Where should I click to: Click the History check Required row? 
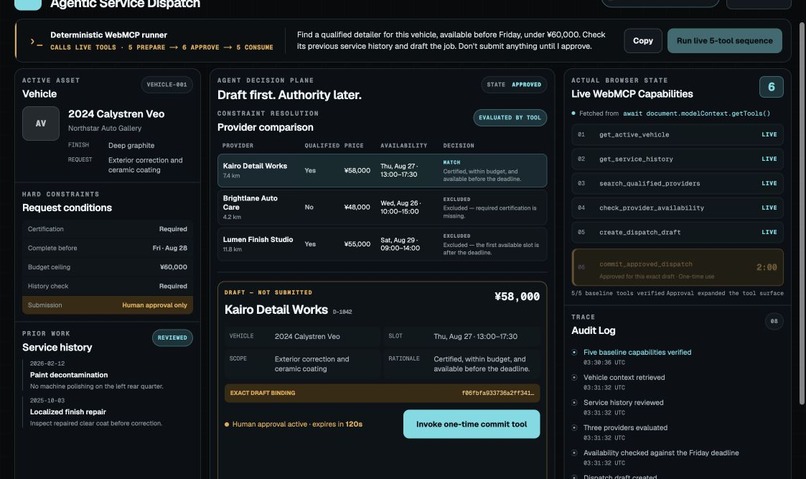[x=107, y=286]
